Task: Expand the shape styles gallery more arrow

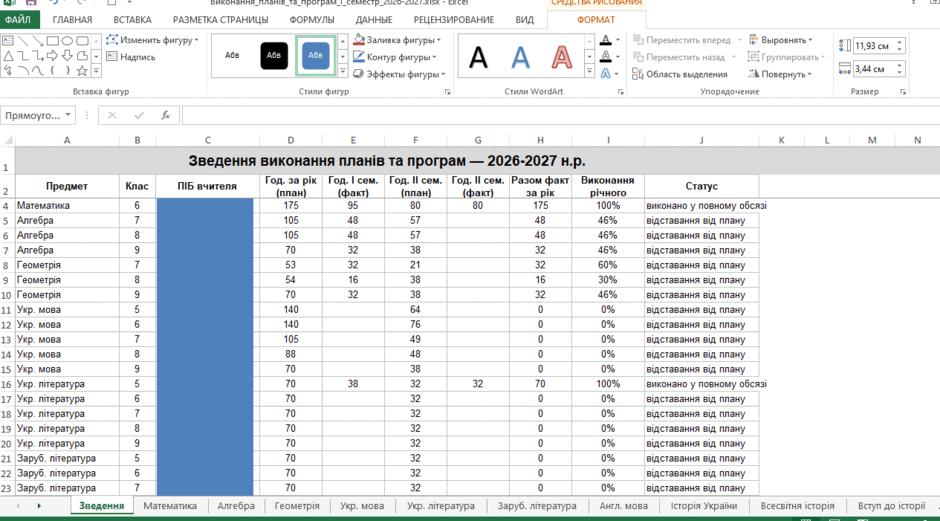Action: tap(343, 71)
